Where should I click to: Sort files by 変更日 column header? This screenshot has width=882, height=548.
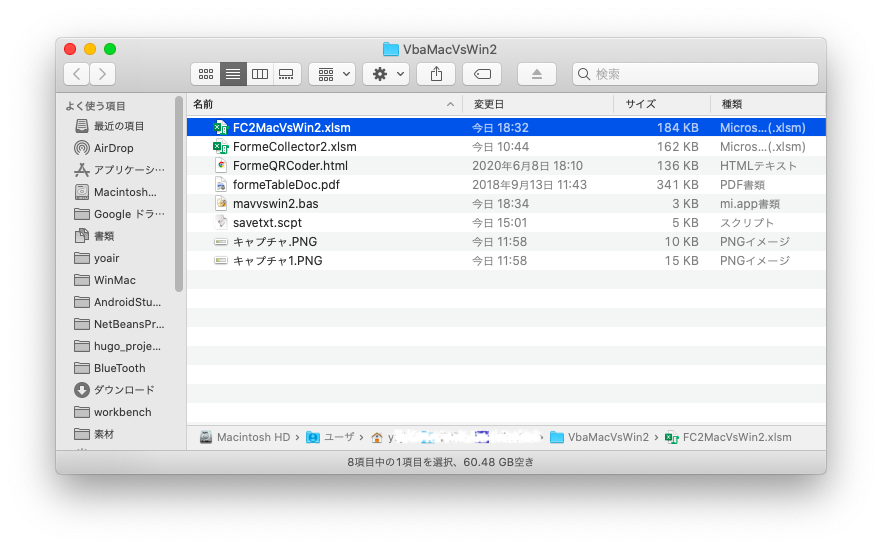point(538,104)
